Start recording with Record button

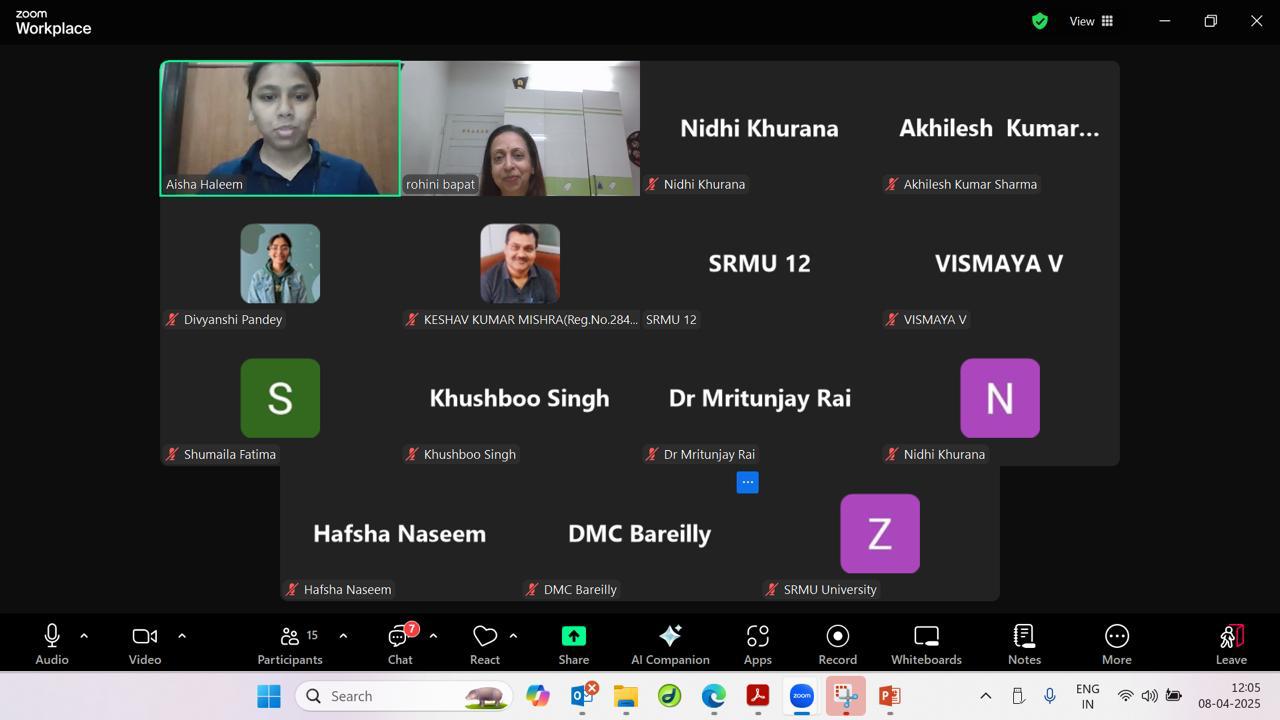coord(838,645)
